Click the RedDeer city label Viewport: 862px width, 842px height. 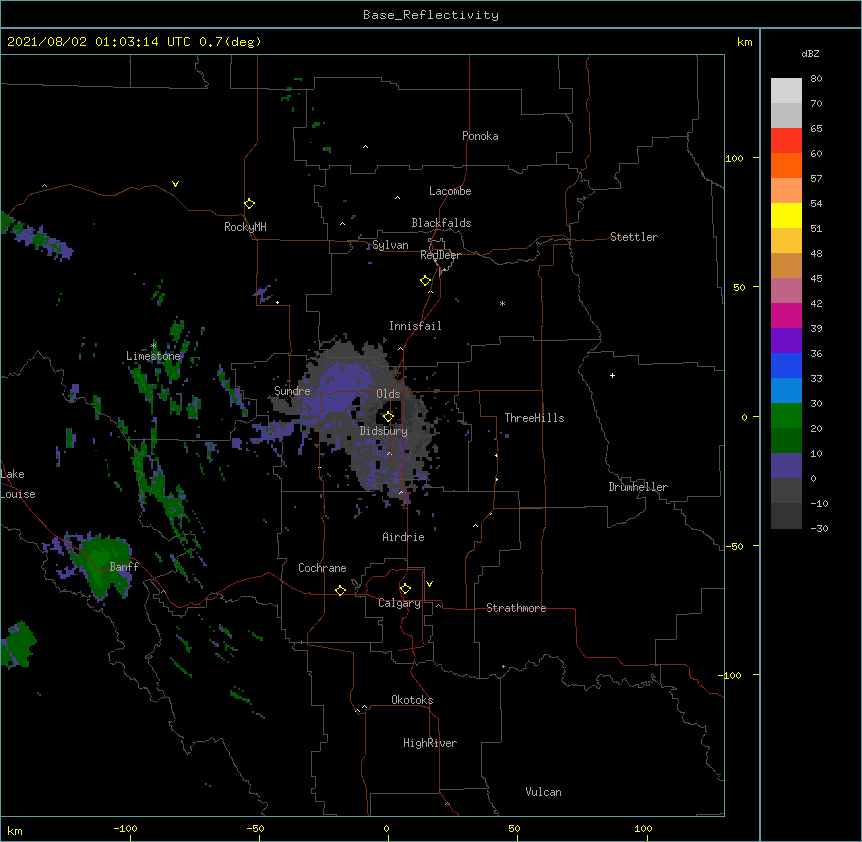coord(440,255)
